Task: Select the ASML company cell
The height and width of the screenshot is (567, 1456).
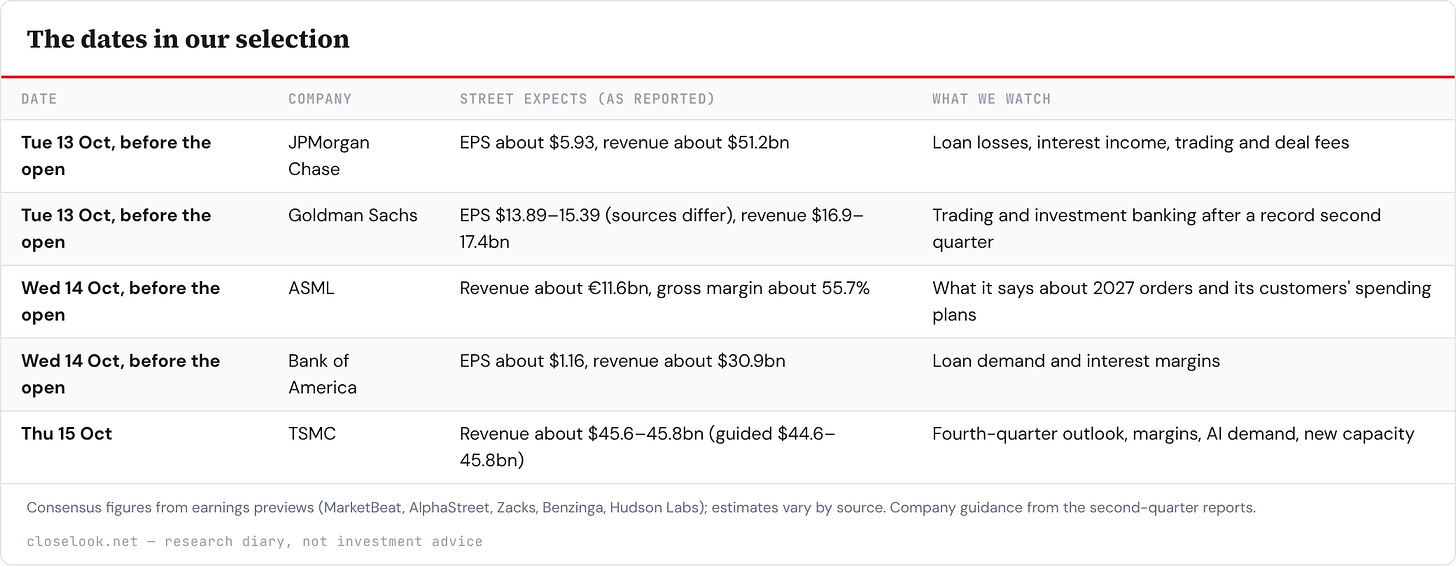Action: pos(311,288)
